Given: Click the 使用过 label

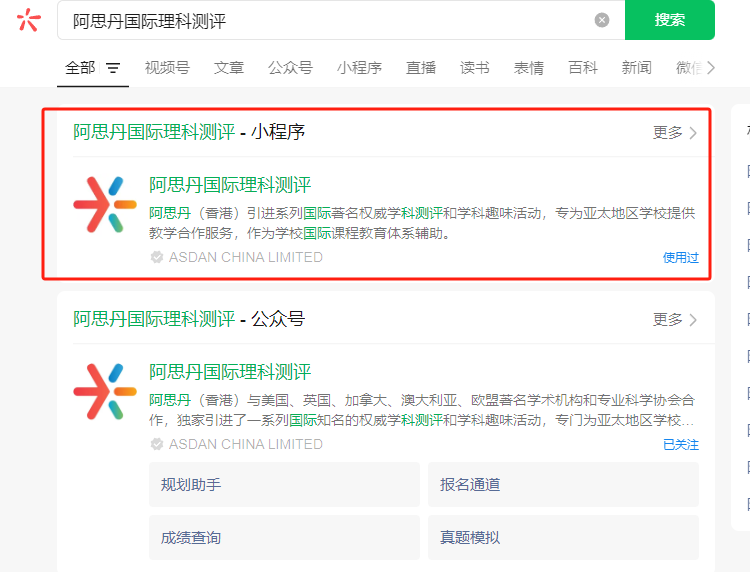Looking at the screenshot, I should point(681,258).
